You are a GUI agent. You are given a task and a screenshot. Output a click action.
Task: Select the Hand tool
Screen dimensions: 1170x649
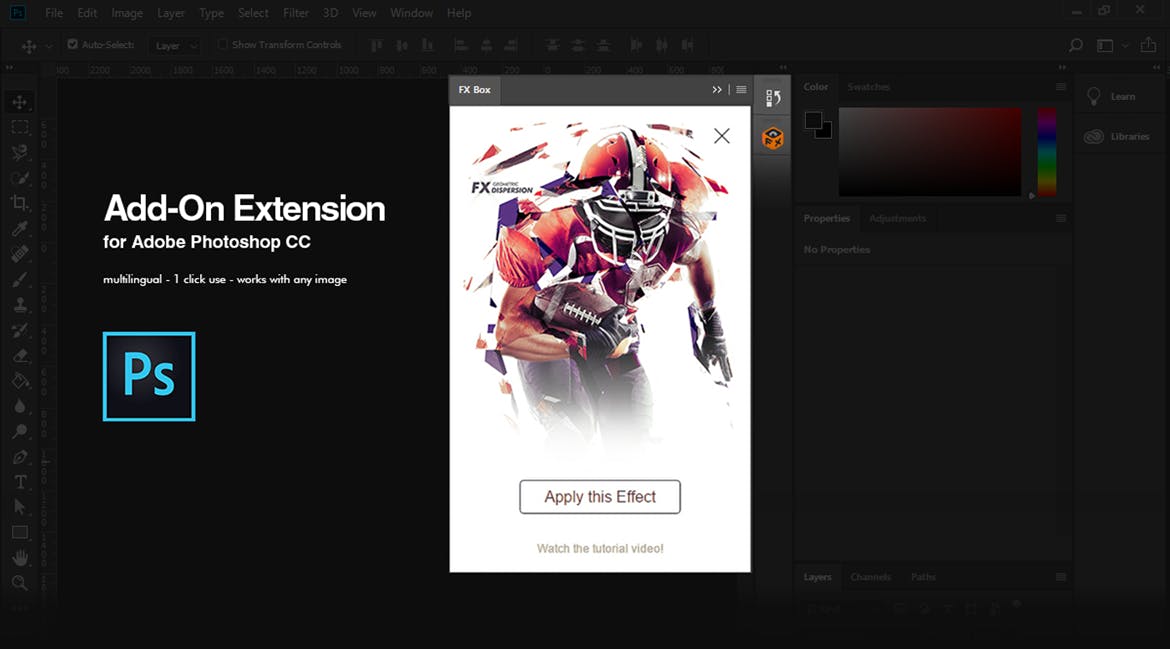(22, 558)
